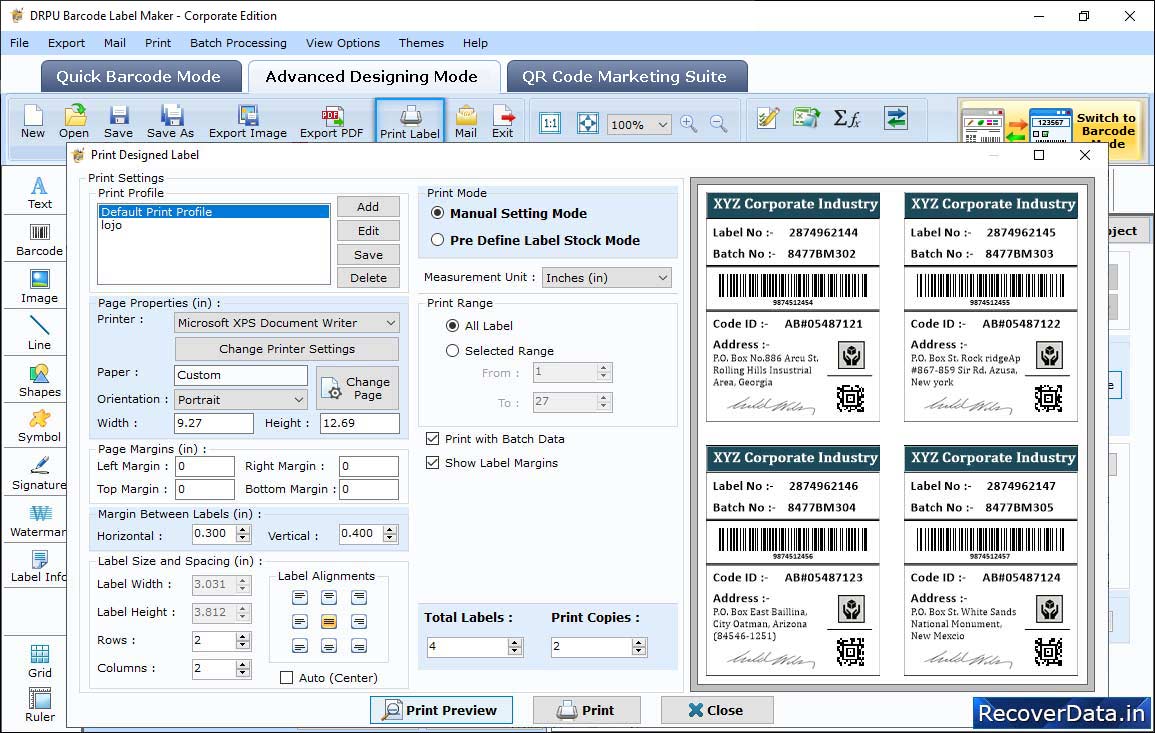1155x733 pixels.
Task: Click the Export Image icon
Action: 248,122
